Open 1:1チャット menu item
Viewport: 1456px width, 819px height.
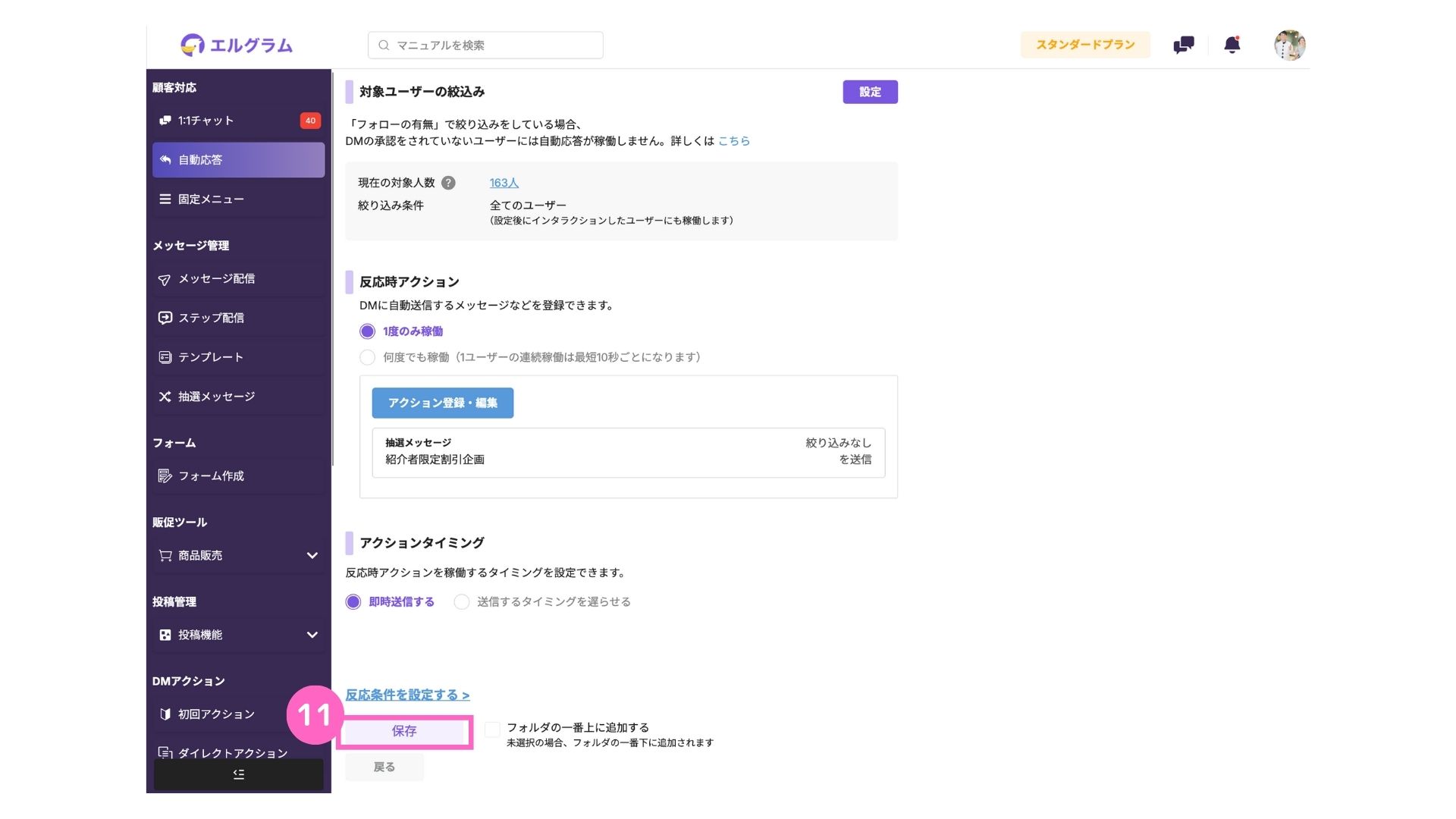coord(238,121)
